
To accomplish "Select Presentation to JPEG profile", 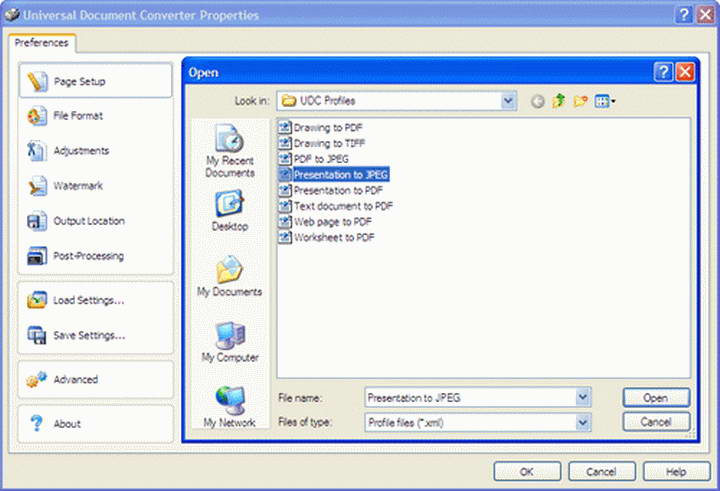I will click(334, 175).
